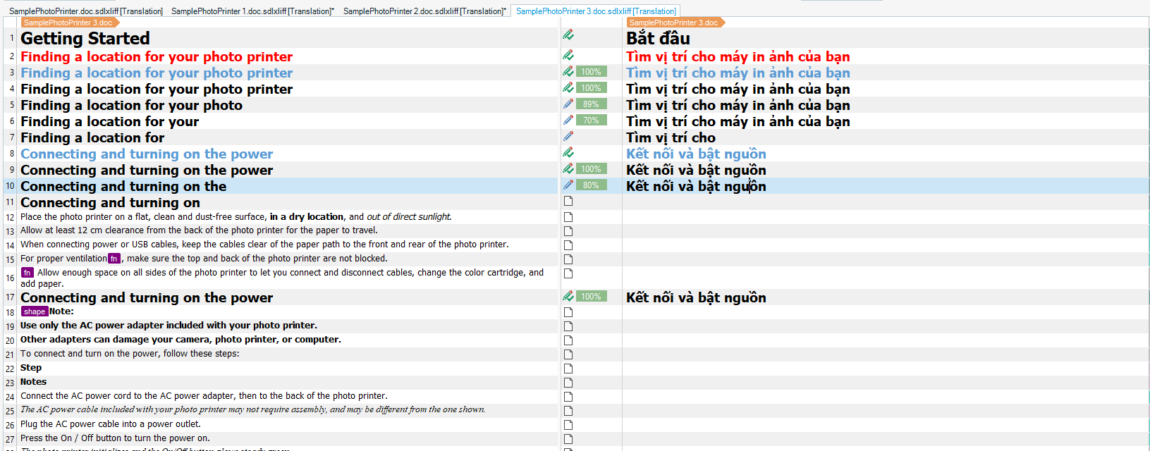This screenshot has height=451, width=1150.
Task: Switch to SamplePhotoPrinter.doc.sdlxliff tab
Action: pos(85,12)
